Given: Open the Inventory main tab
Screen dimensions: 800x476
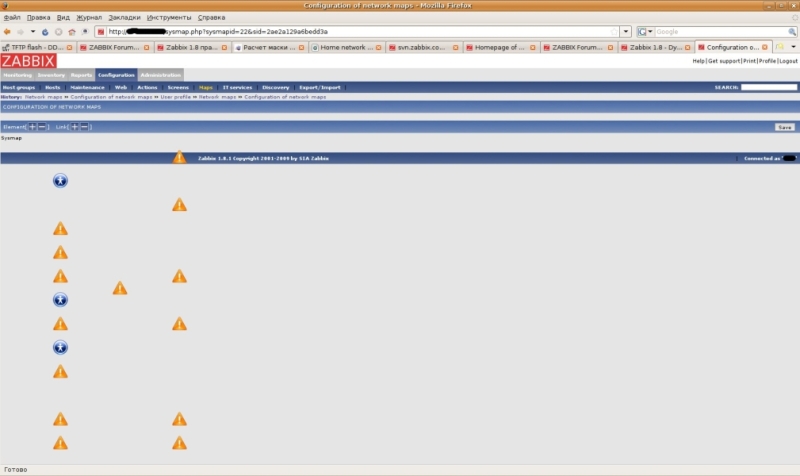Looking at the screenshot, I should pyautogui.click(x=51, y=75).
